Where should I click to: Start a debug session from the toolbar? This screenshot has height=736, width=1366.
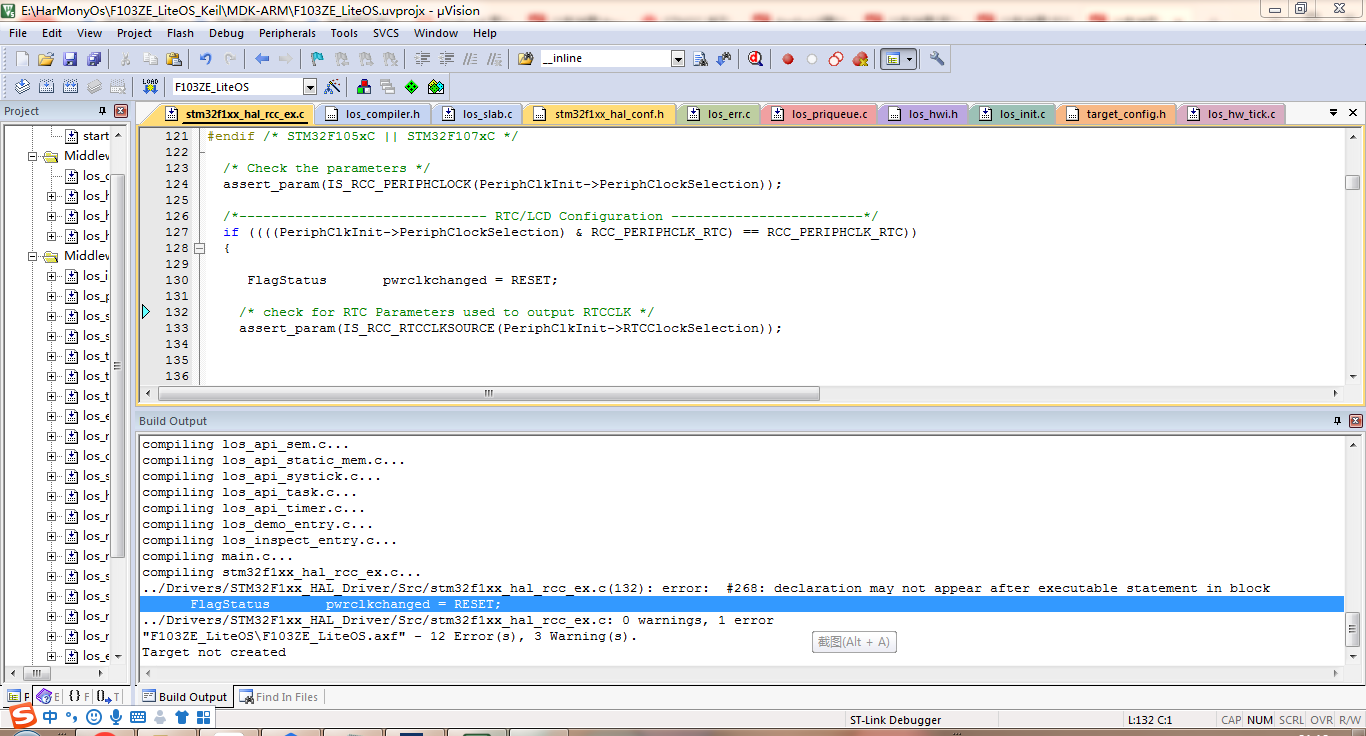757,58
